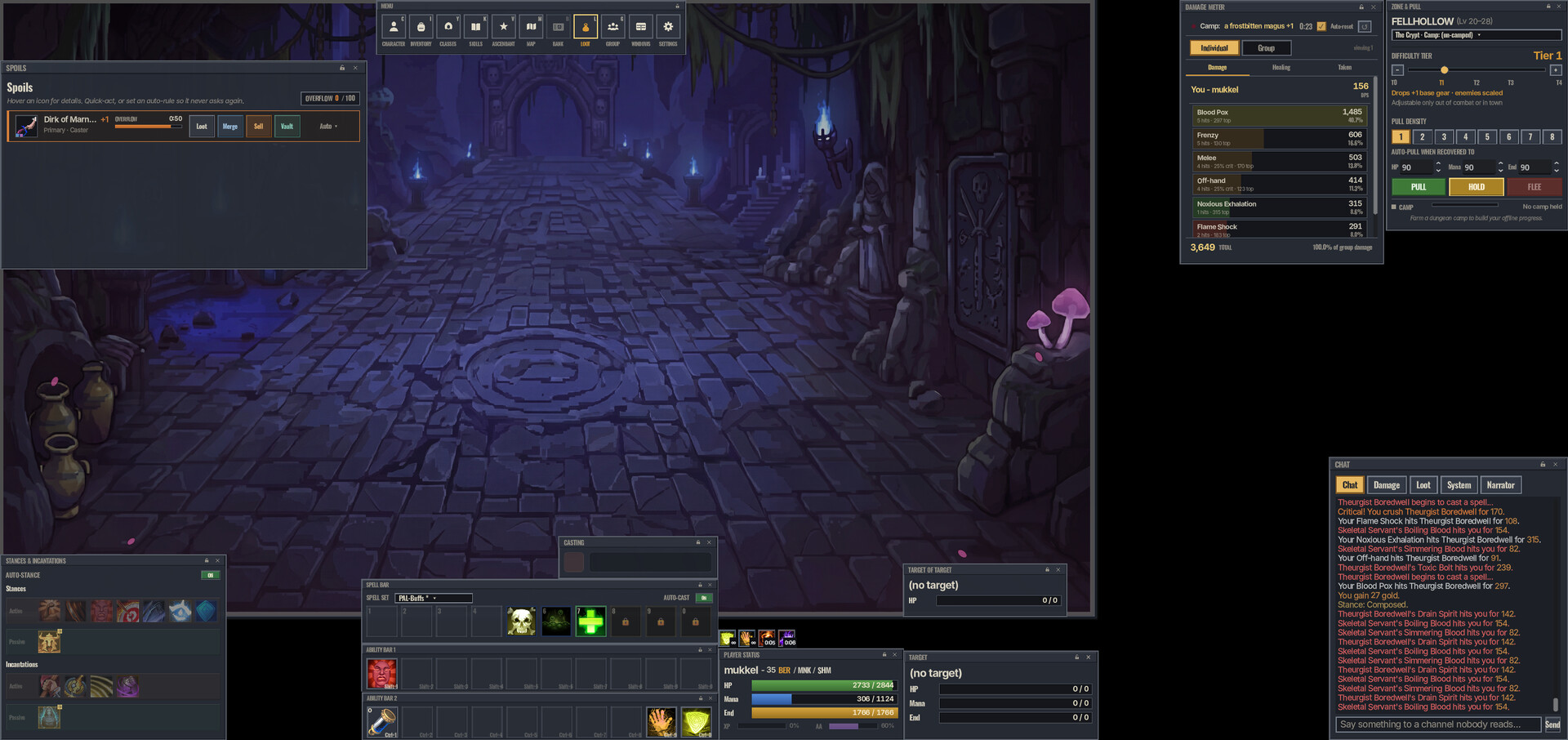Viewport: 1568px width, 740px height.
Task: Open the PAL-Buffs spell set dropdown
Action: coord(434,598)
